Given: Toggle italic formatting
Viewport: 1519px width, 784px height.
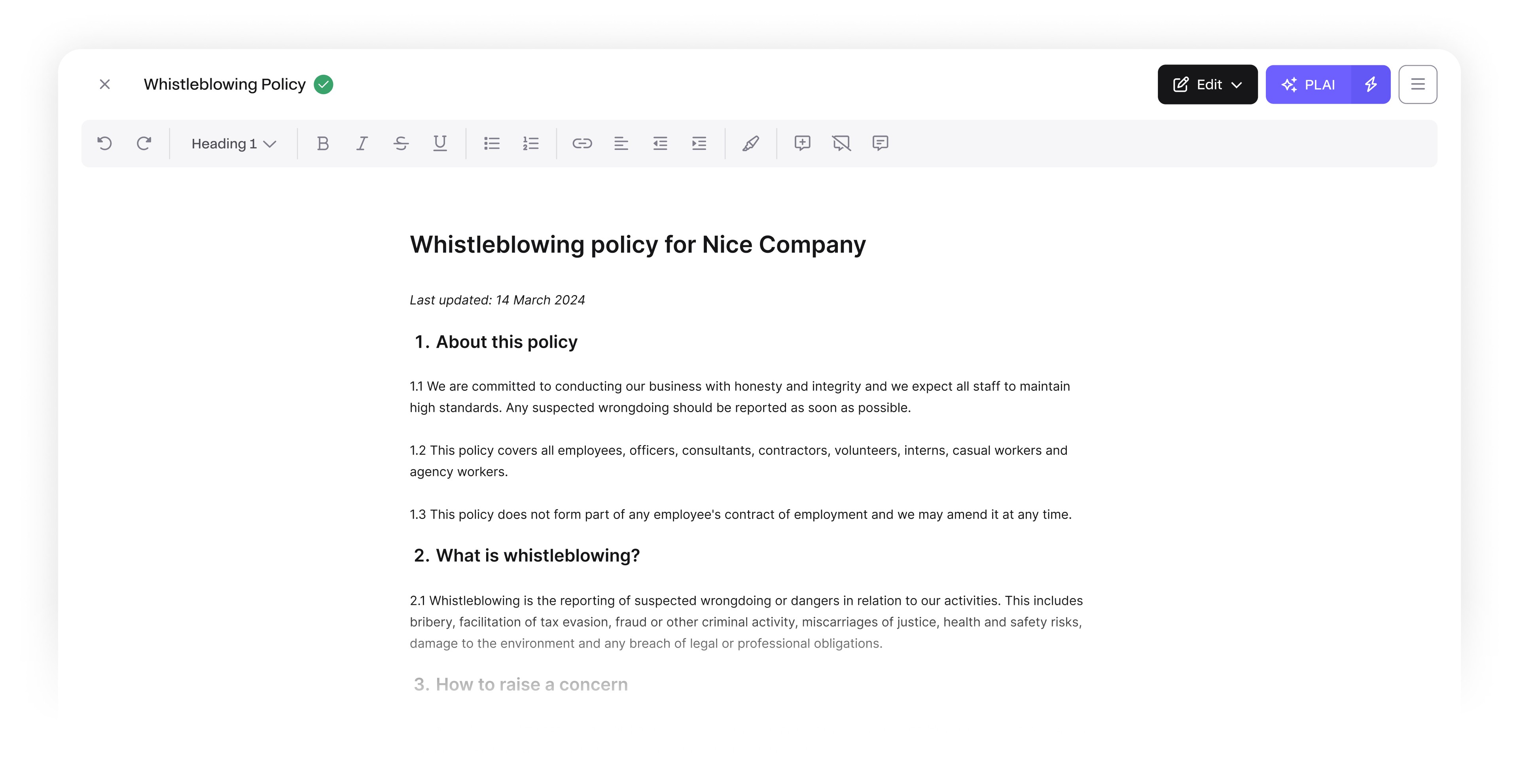Looking at the screenshot, I should 362,143.
